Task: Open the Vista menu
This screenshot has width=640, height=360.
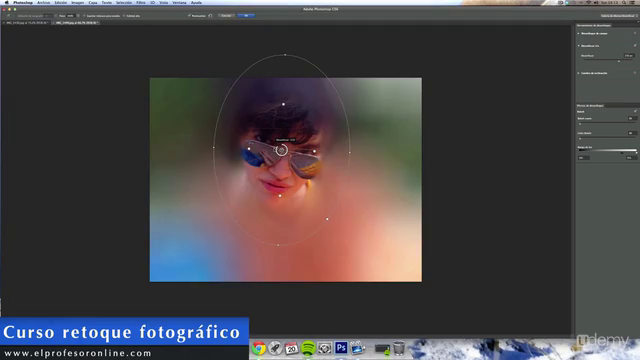Action: pos(164,2)
